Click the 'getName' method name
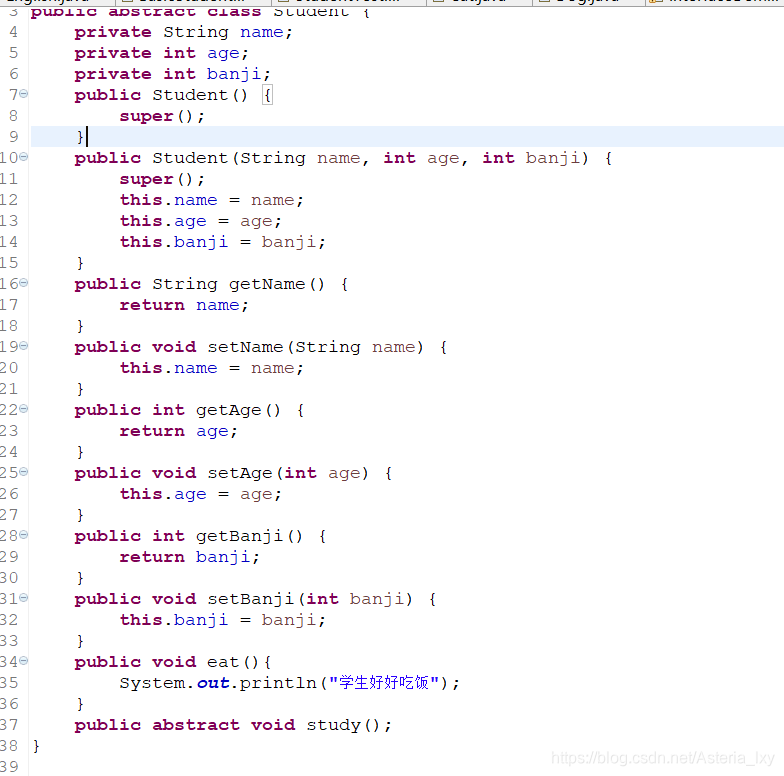The height and width of the screenshot is (776, 784). [x=267, y=284]
